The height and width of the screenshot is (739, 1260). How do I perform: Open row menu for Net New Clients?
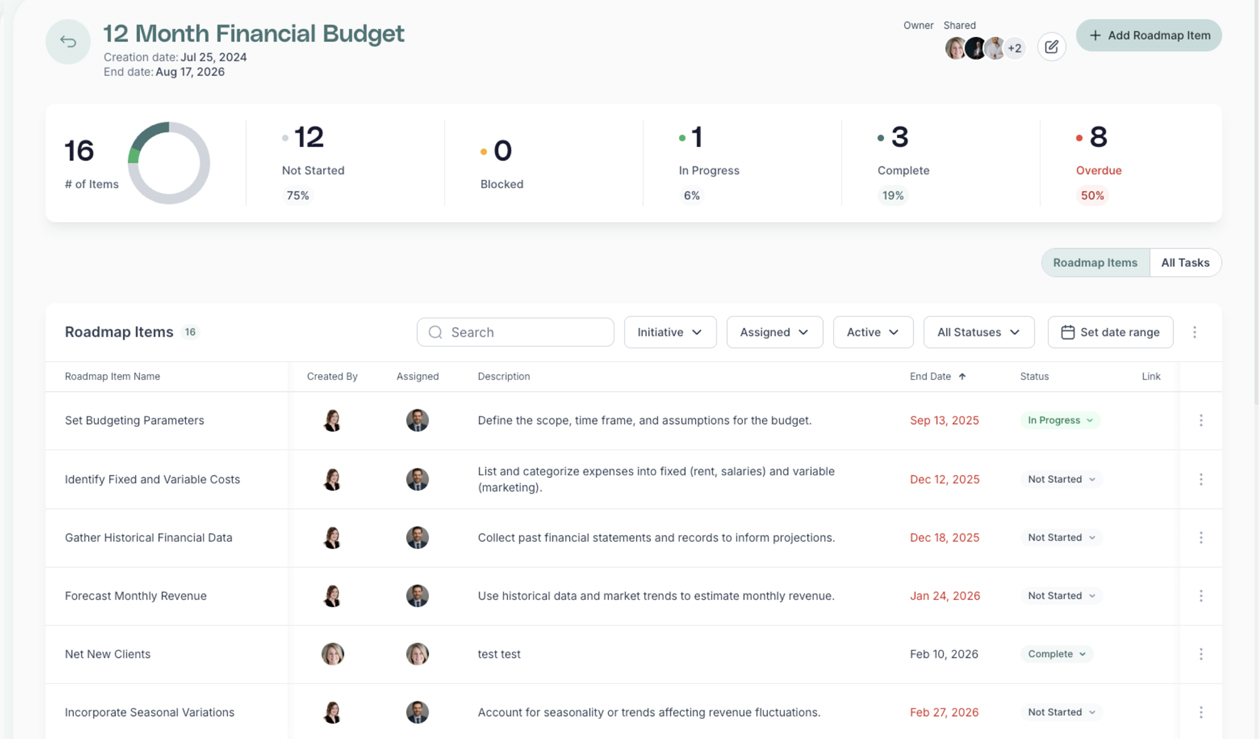coord(1201,654)
